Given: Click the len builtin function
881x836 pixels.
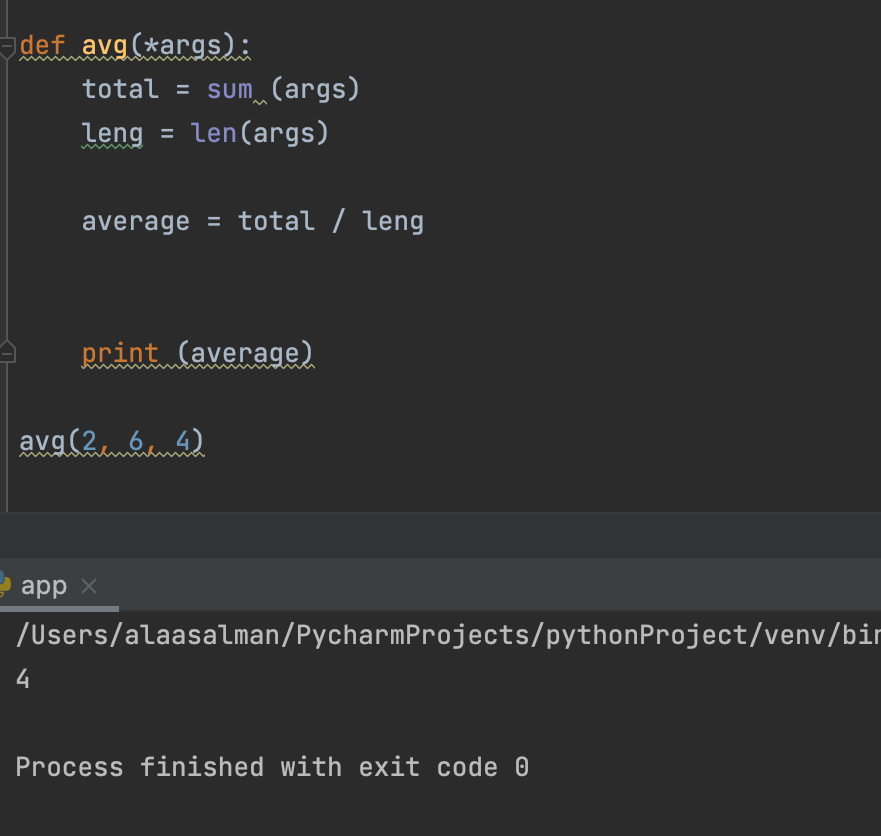Looking at the screenshot, I should [x=213, y=133].
